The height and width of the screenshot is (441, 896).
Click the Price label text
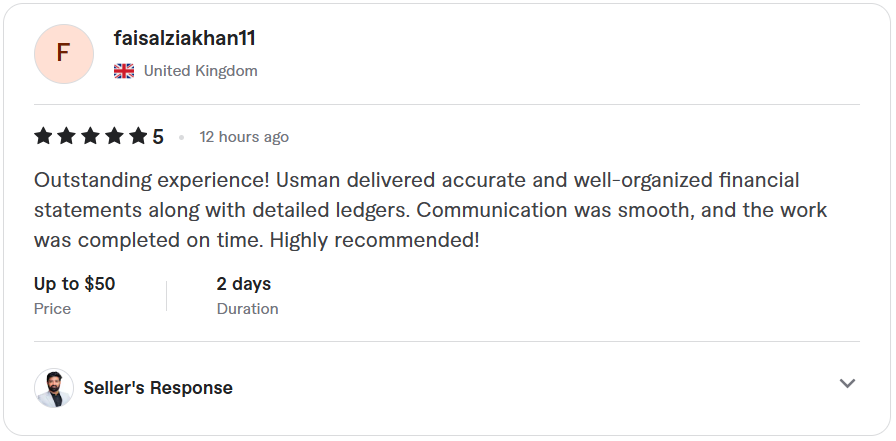tap(52, 309)
